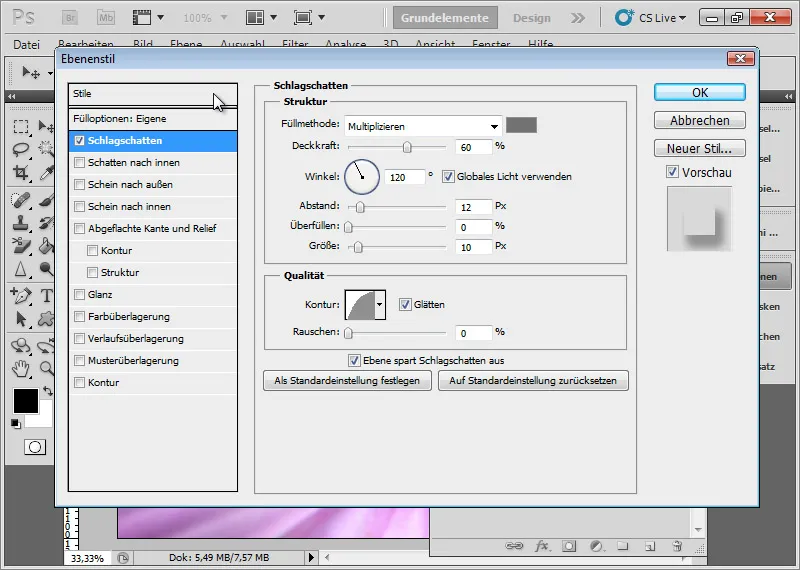The width and height of the screenshot is (800, 570).
Task: Expand more workspaces with double chevron
Action: point(578,18)
